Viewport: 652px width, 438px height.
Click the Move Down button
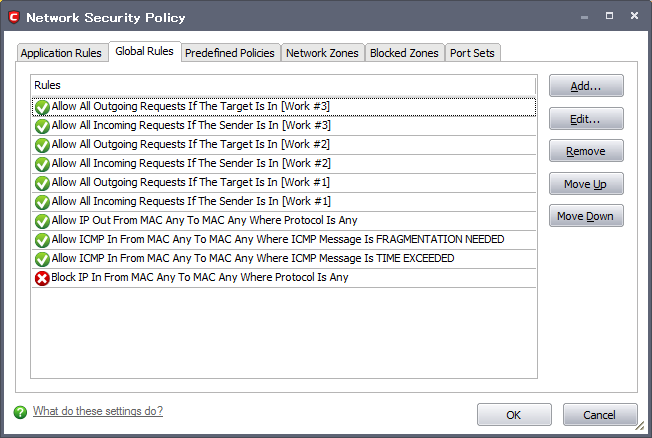point(586,216)
